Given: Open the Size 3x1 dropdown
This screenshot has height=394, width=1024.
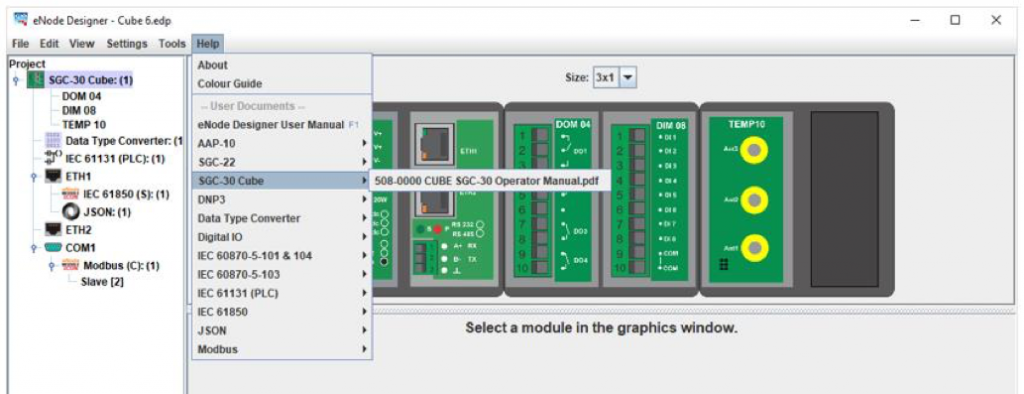Looking at the screenshot, I should (x=614, y=77).
